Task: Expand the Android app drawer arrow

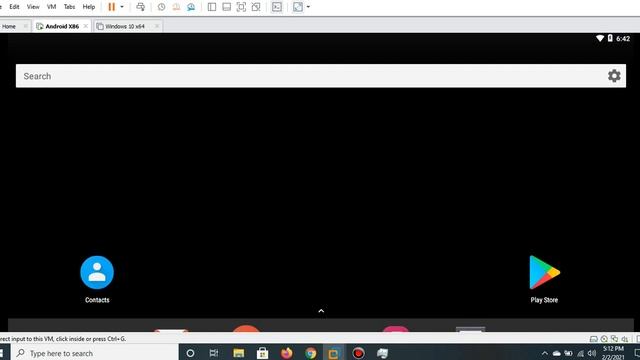Action: 321,311
